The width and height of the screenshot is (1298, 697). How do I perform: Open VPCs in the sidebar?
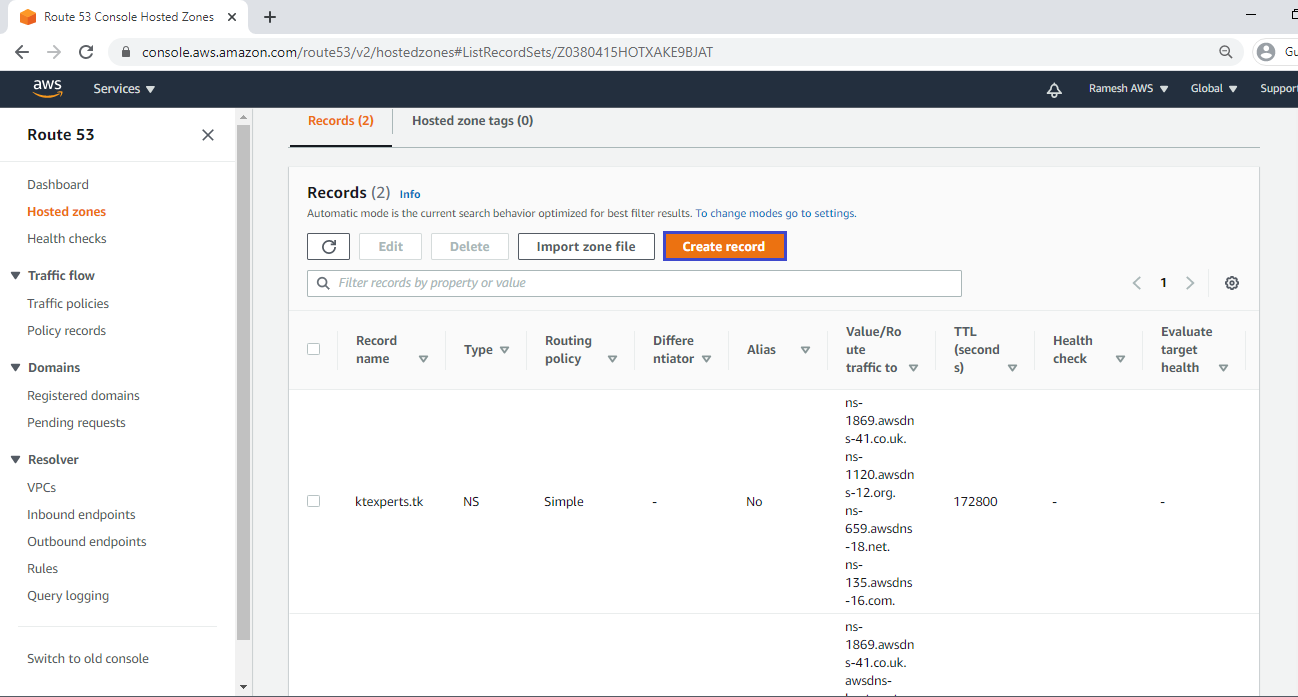click(42, 488)
